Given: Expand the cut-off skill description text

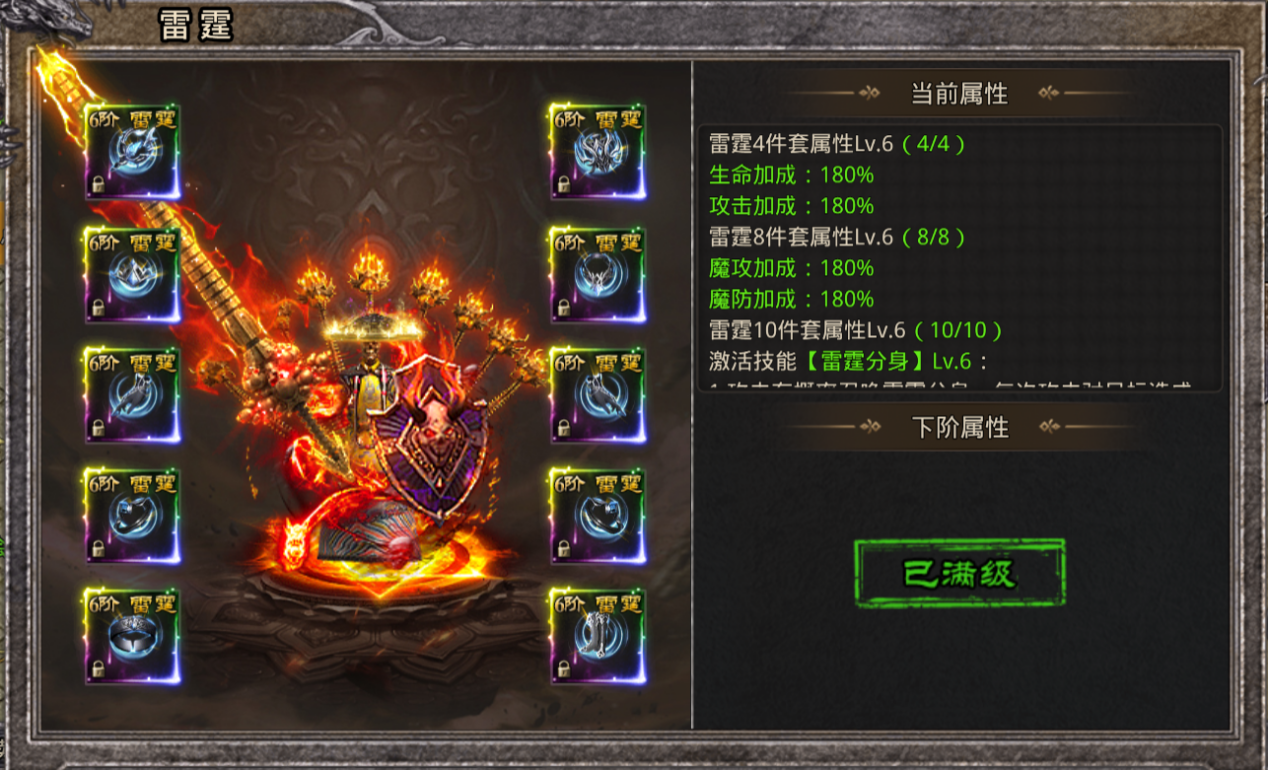Looking at the screenshot, I should coord(950,385).
